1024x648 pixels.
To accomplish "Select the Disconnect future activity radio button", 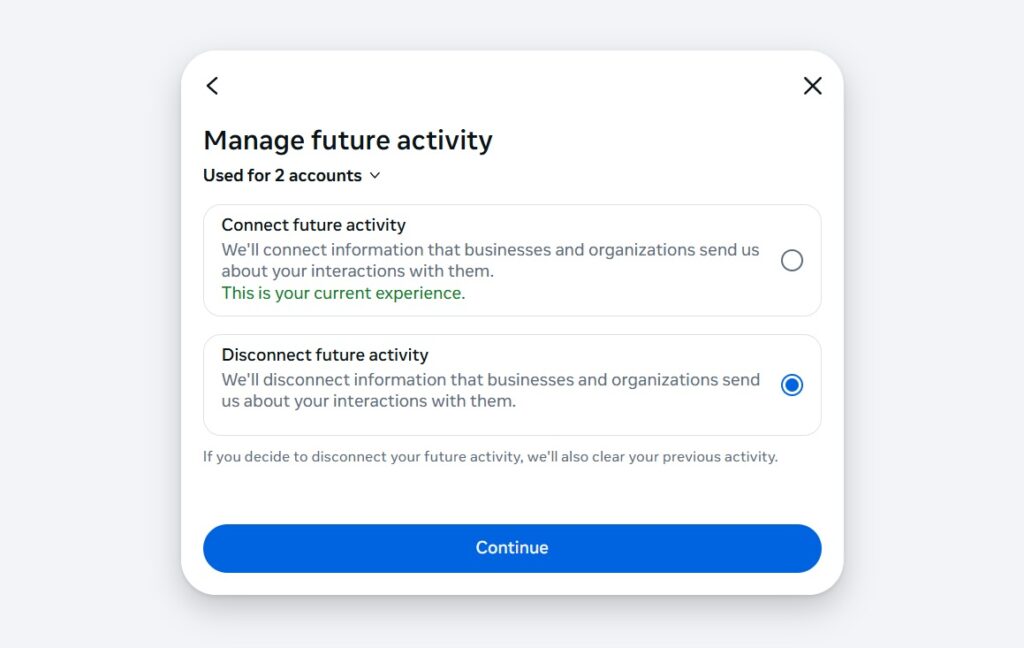I will pos(791,385).
